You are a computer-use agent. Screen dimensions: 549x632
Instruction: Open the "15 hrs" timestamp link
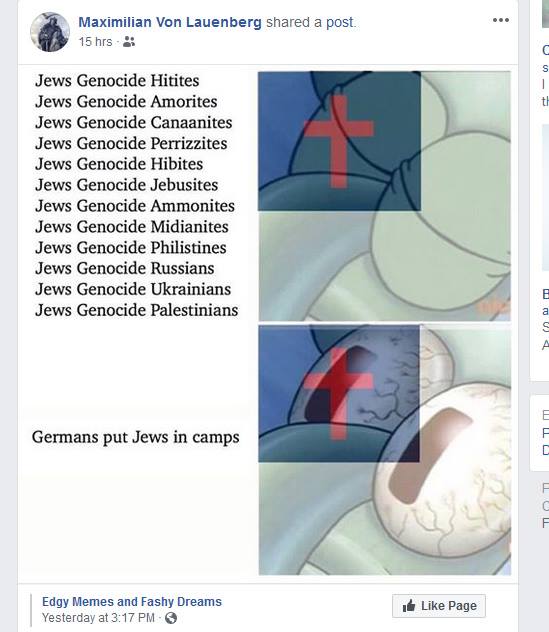pos(95,42)
